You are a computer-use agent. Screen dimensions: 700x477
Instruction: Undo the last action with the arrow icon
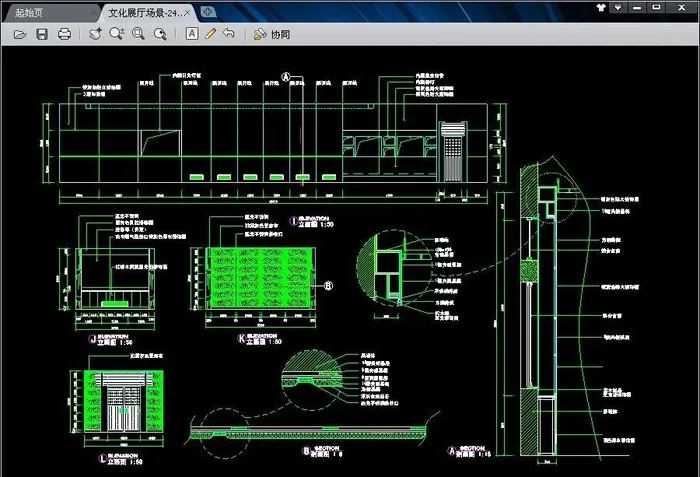coord(229,34)
